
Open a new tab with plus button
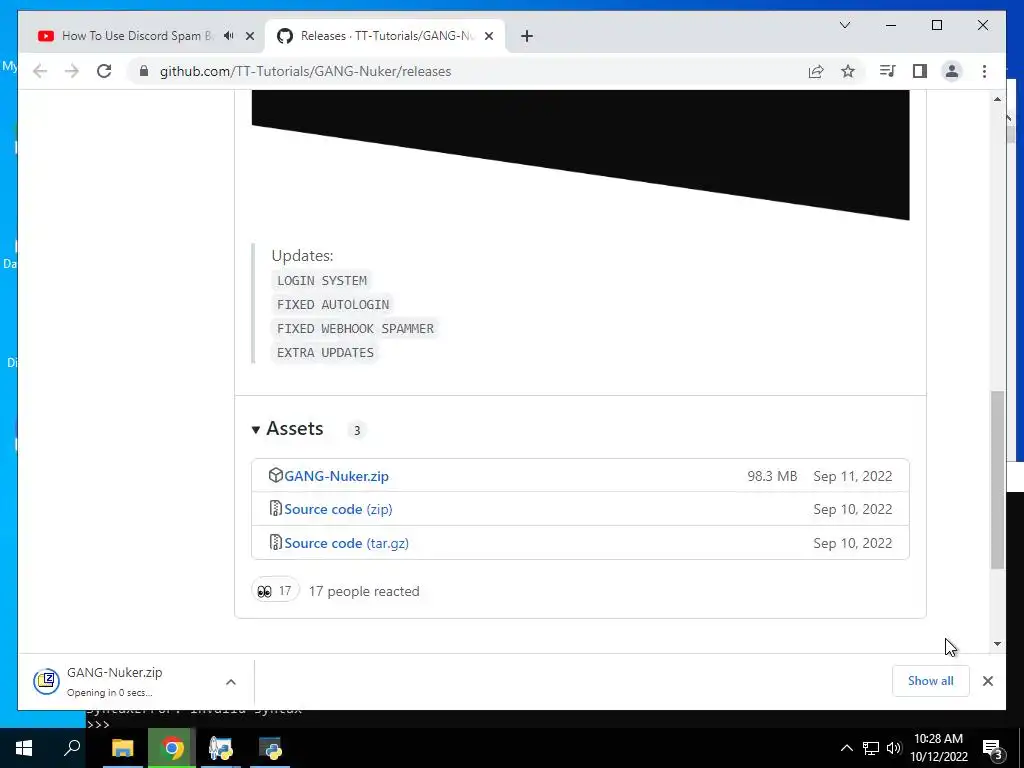526,36
